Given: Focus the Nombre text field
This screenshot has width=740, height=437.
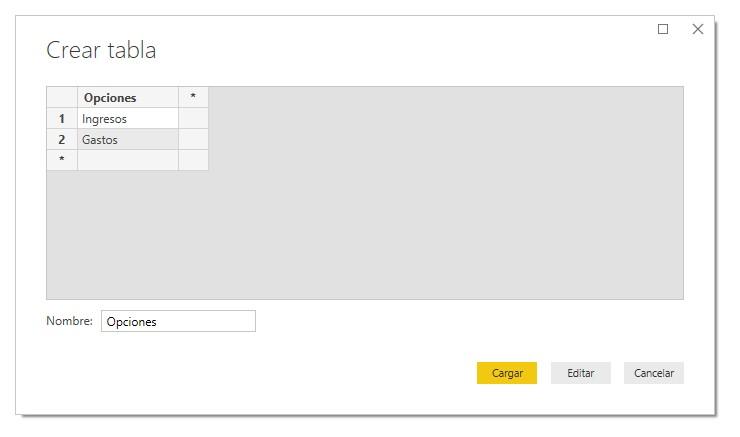Looking at the screenshot, I should [178, 321].
